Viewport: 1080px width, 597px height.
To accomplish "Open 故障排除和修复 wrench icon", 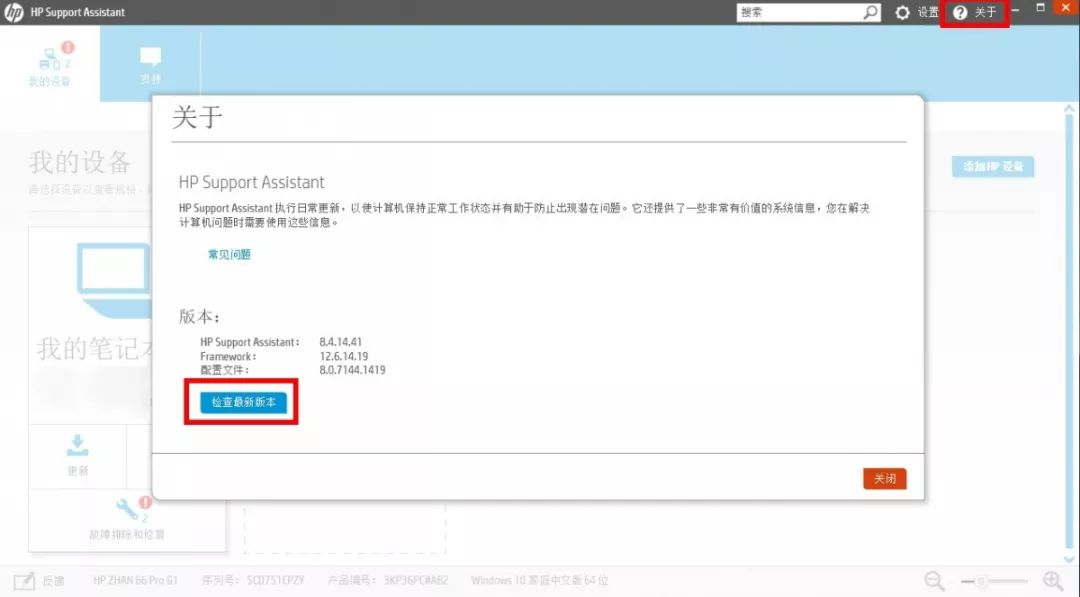I will point(127,510).
